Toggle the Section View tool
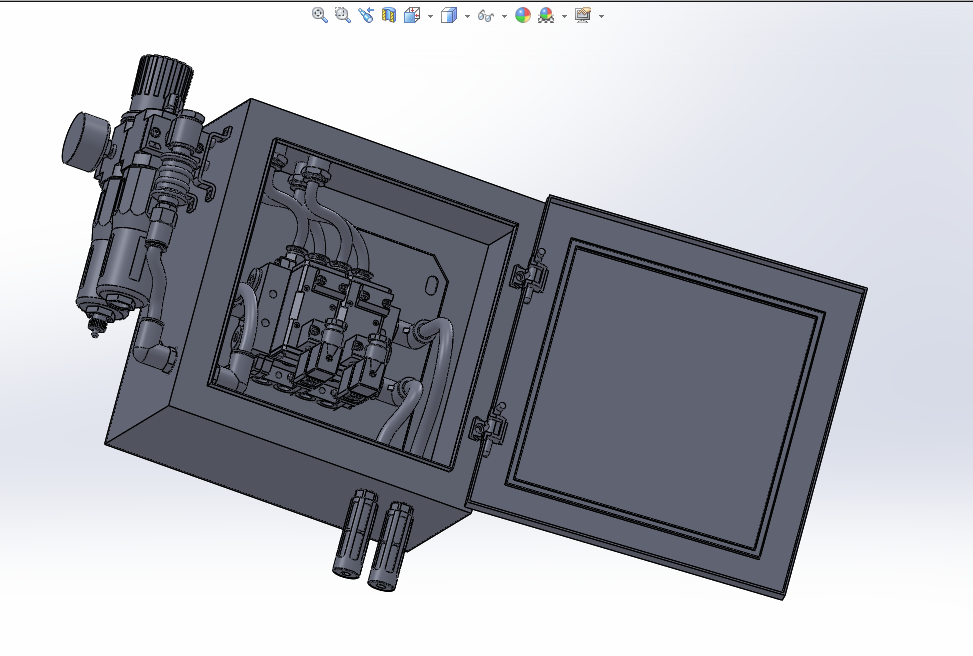The width and height of the screenshot is (973, 656). 389,15
